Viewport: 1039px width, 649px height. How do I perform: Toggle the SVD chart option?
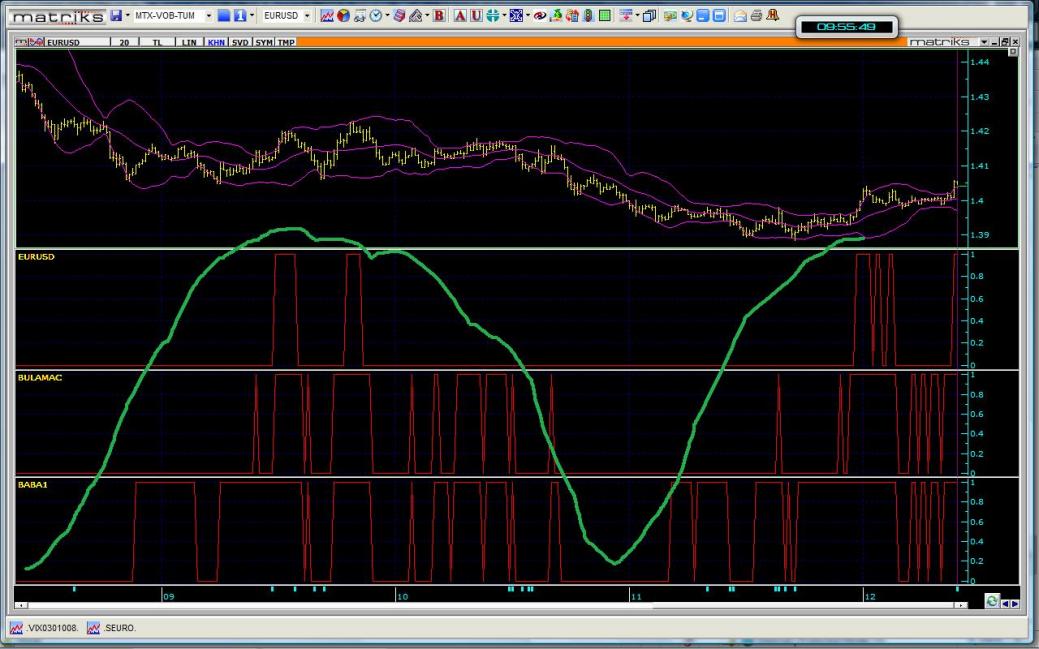(240, 43)
